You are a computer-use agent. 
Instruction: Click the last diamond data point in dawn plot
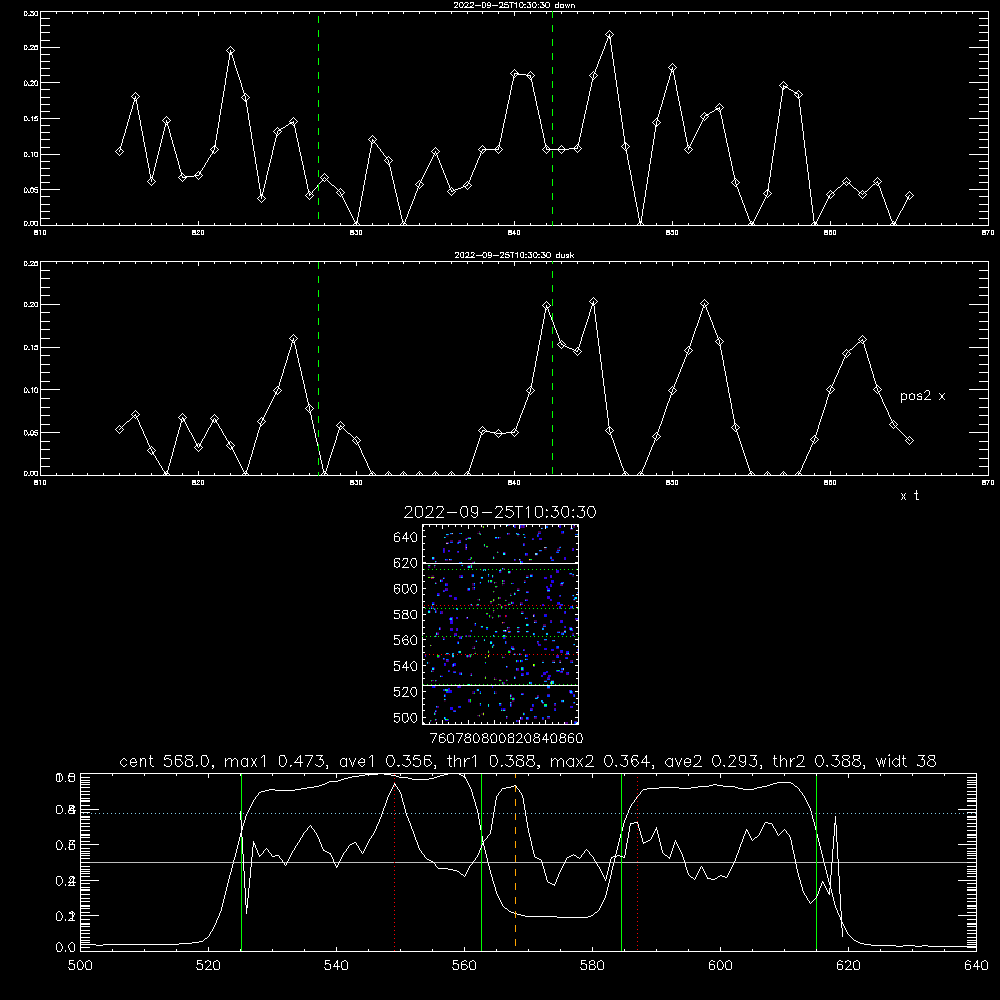click(x=909, y=196)
